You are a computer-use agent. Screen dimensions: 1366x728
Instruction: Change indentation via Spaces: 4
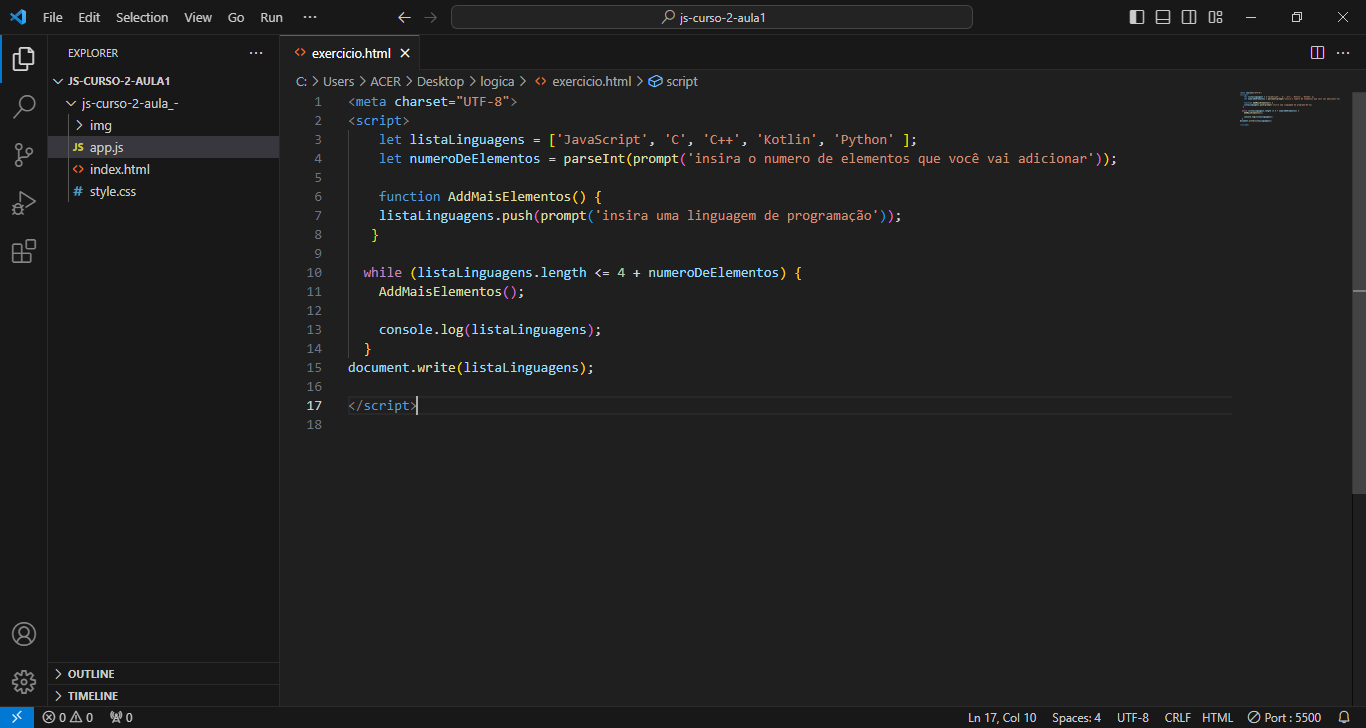tap(1076, 717)
